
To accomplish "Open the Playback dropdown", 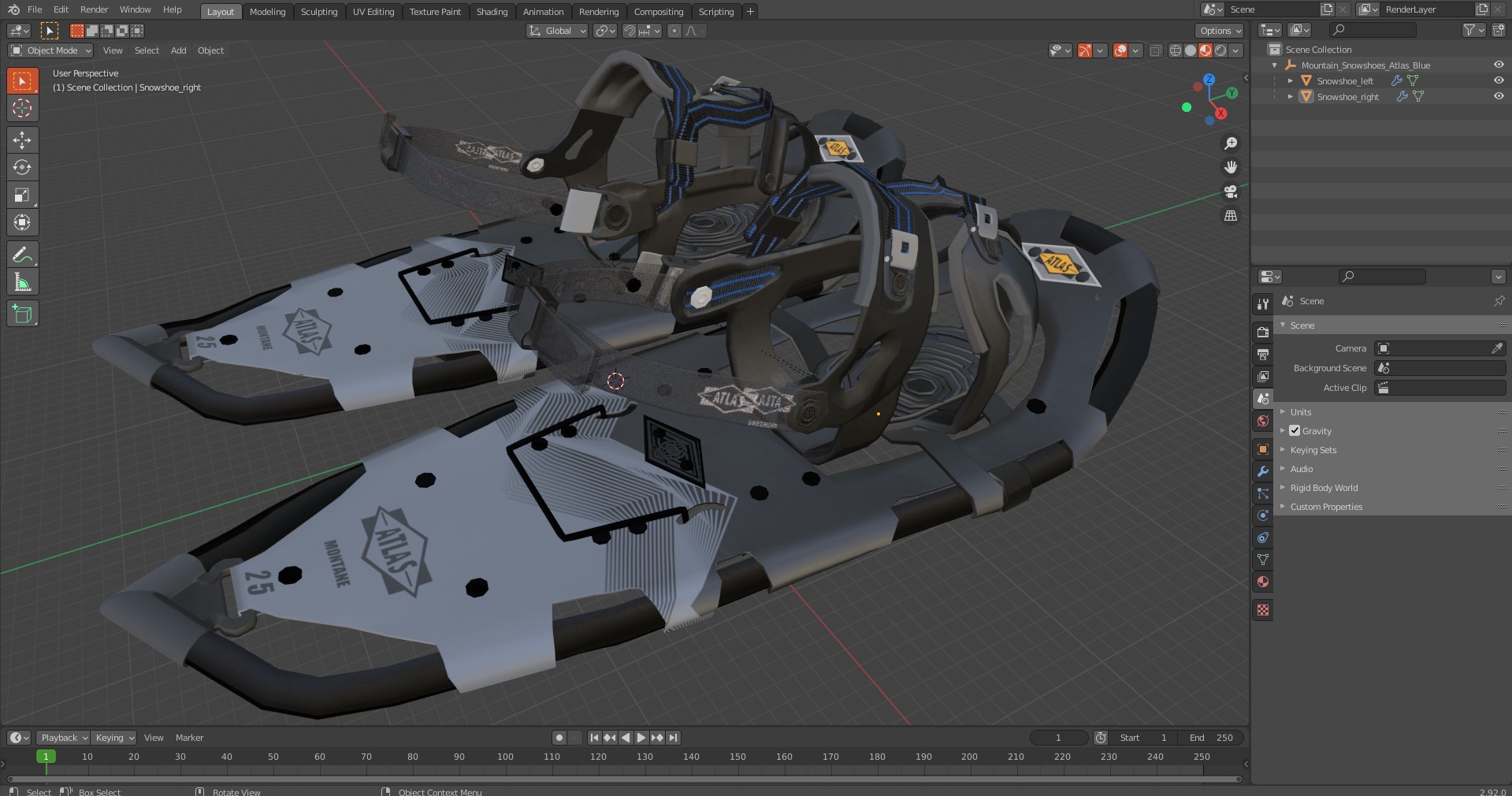I will click(x=63, y=738).
